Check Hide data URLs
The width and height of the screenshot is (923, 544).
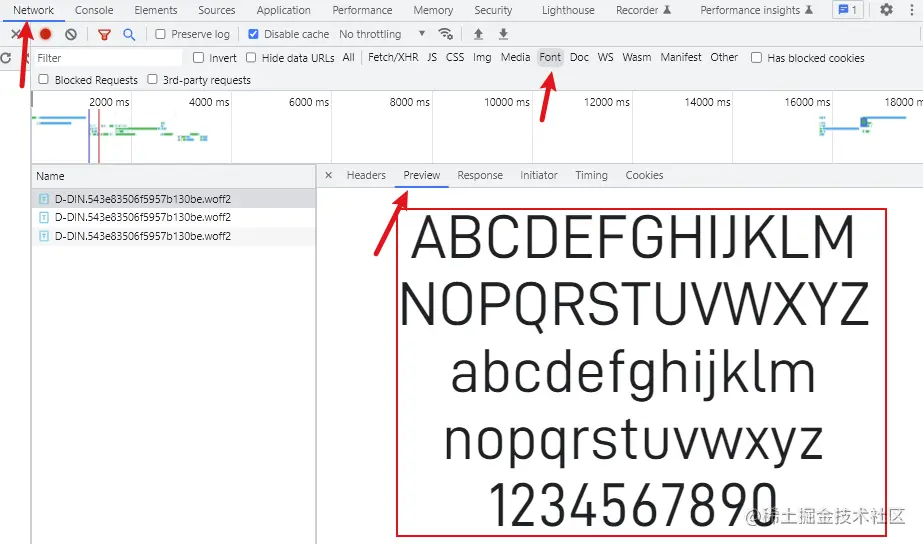click(x=251, y=58)
